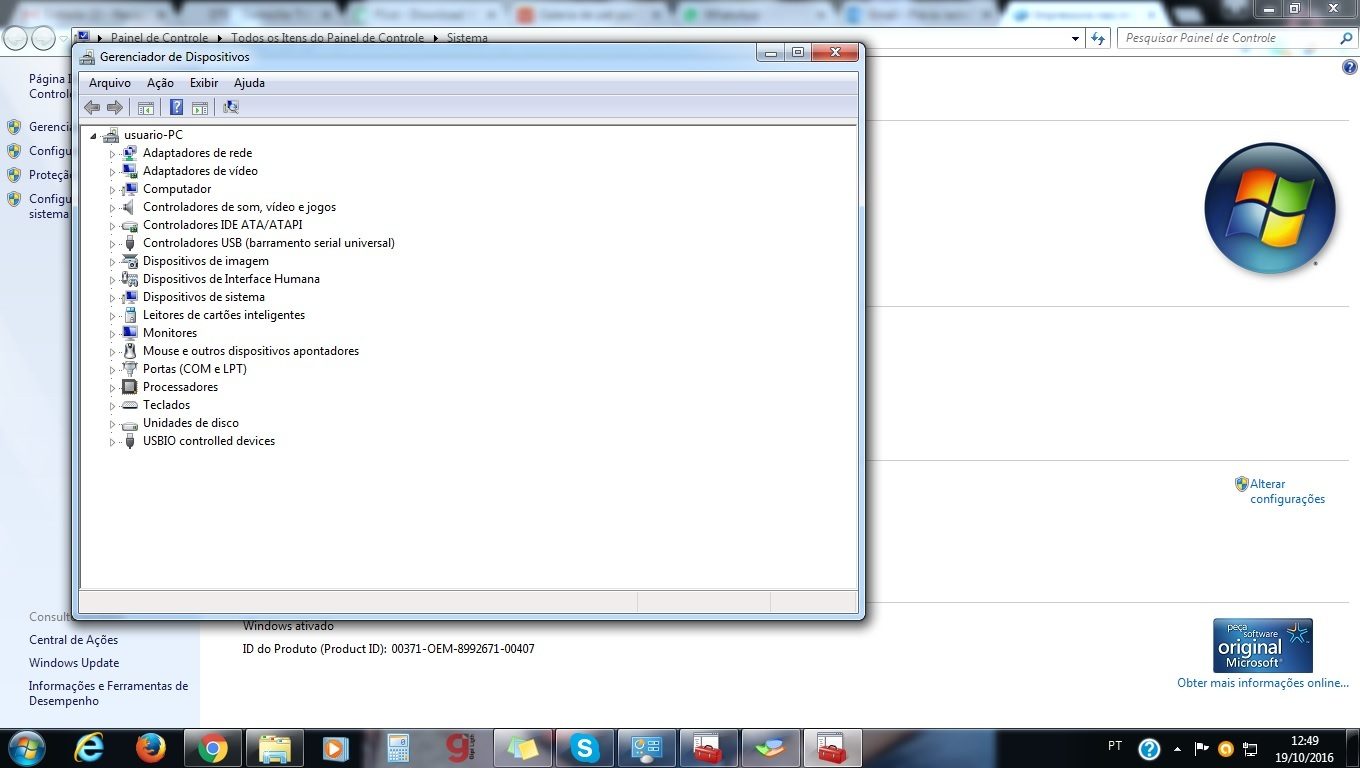Select the Controladores USB (barramento serial universal) text
The image size is (1360, 768).
click(268, 243)
